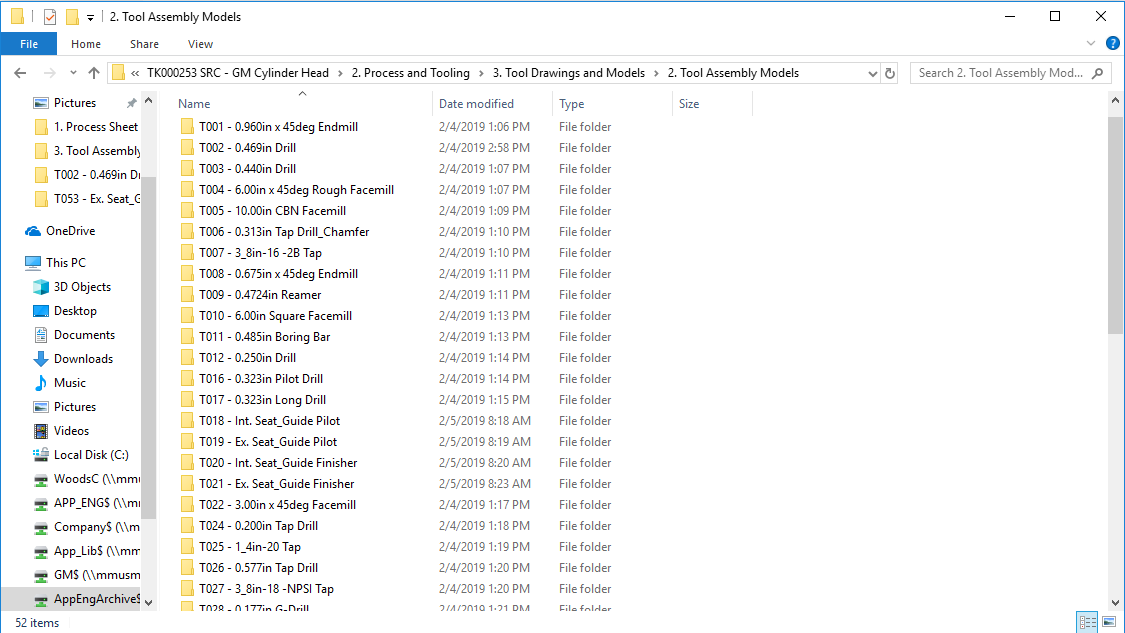Click the New Folder quick access icon
This screenshot has width=1125, height=633.
coord(72,17)
